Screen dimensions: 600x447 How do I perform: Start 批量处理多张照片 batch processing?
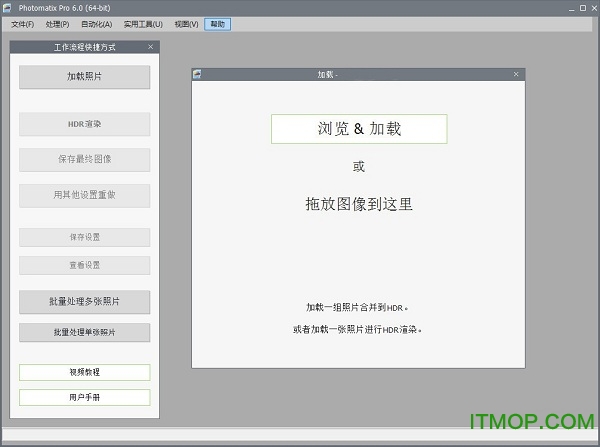[84, 302]
